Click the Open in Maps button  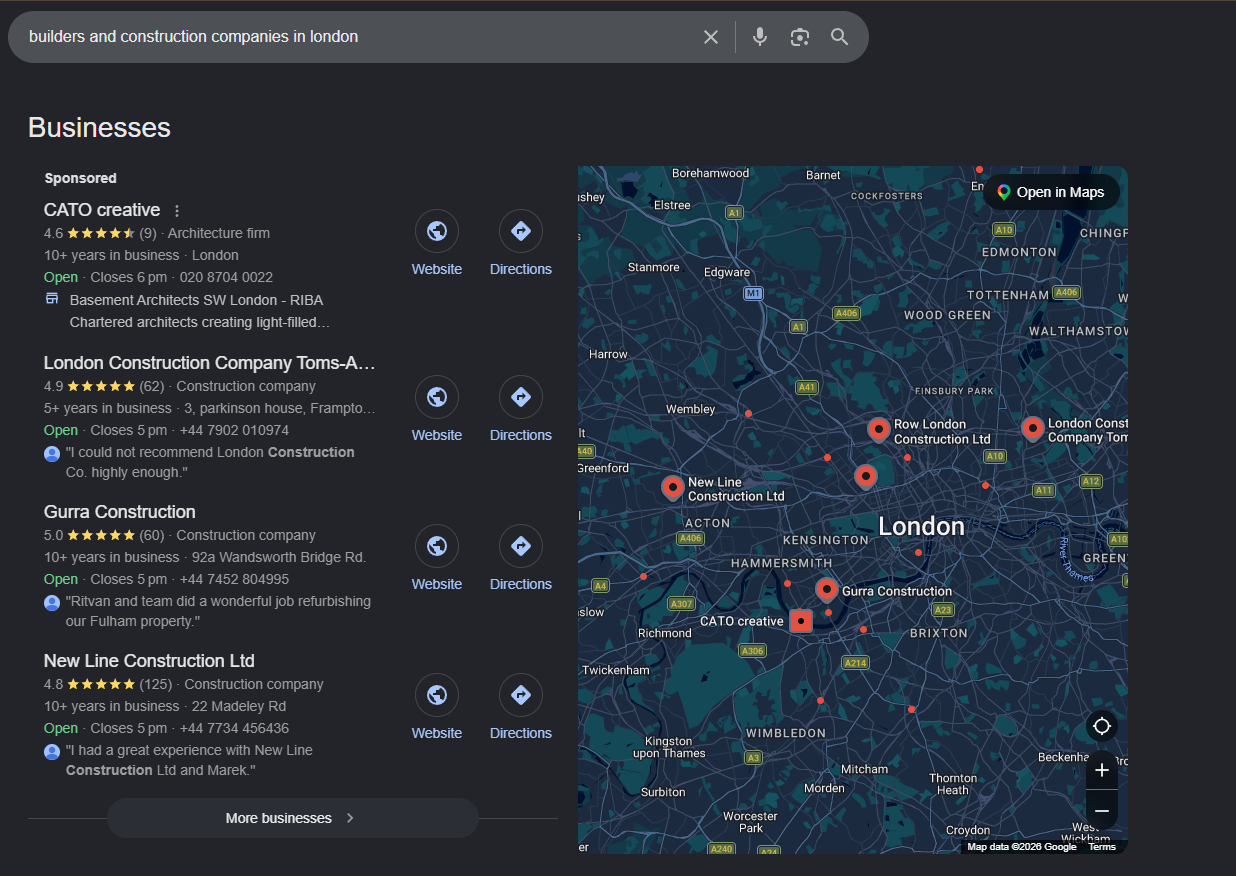(1051, 192)
